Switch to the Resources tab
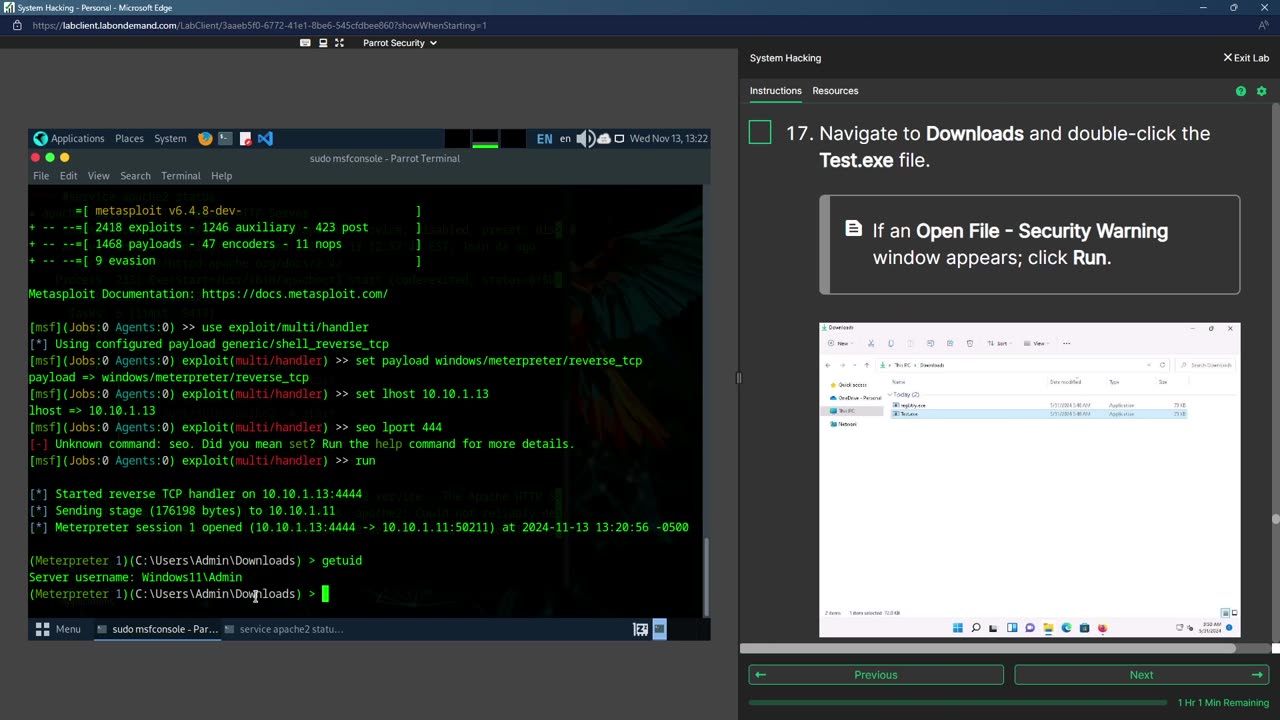 pyautogui.click(x=835, y=91)
